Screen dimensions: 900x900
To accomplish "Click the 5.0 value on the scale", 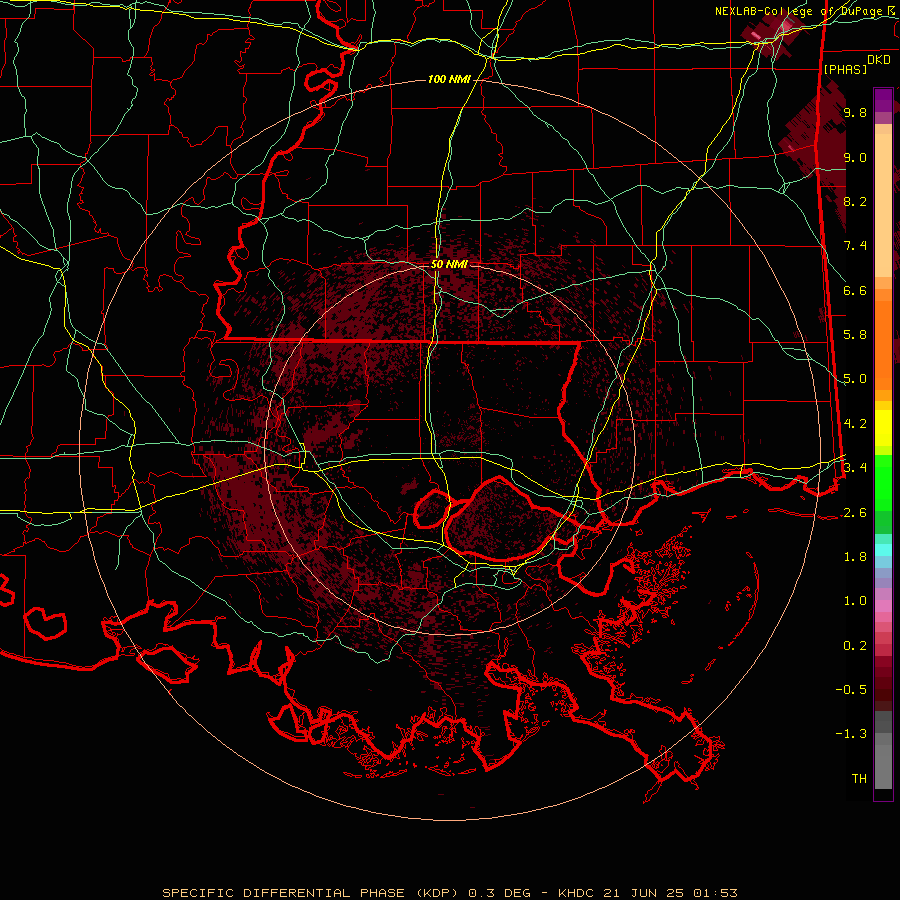I will (x=855, y=379).
